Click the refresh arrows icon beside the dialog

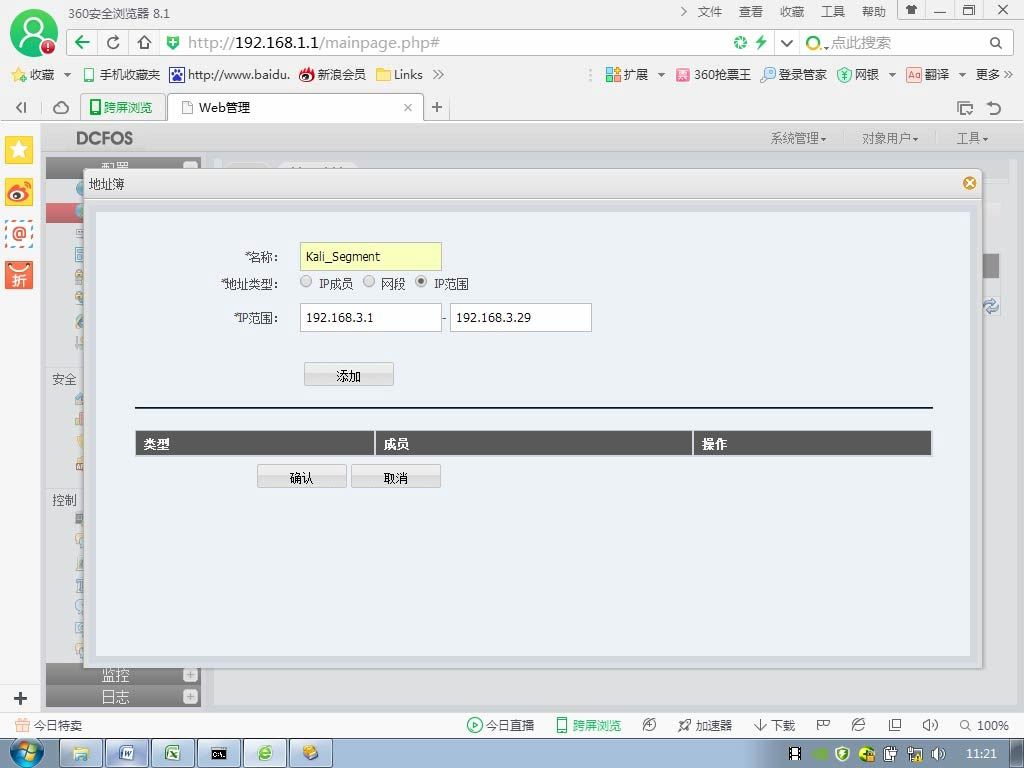pos(991,306)
